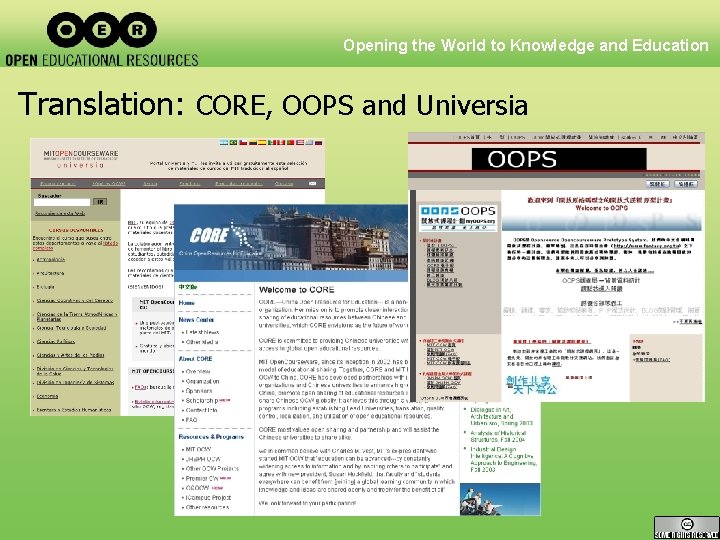Viewport: 720px width, 540px height.
Task: Open the iCampus Project link
Action: (208, 498)
